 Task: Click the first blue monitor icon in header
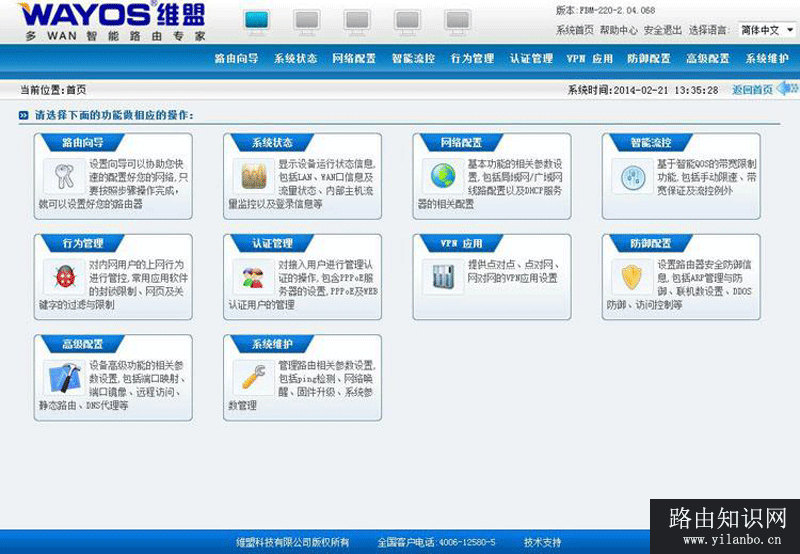click(257, 21)
